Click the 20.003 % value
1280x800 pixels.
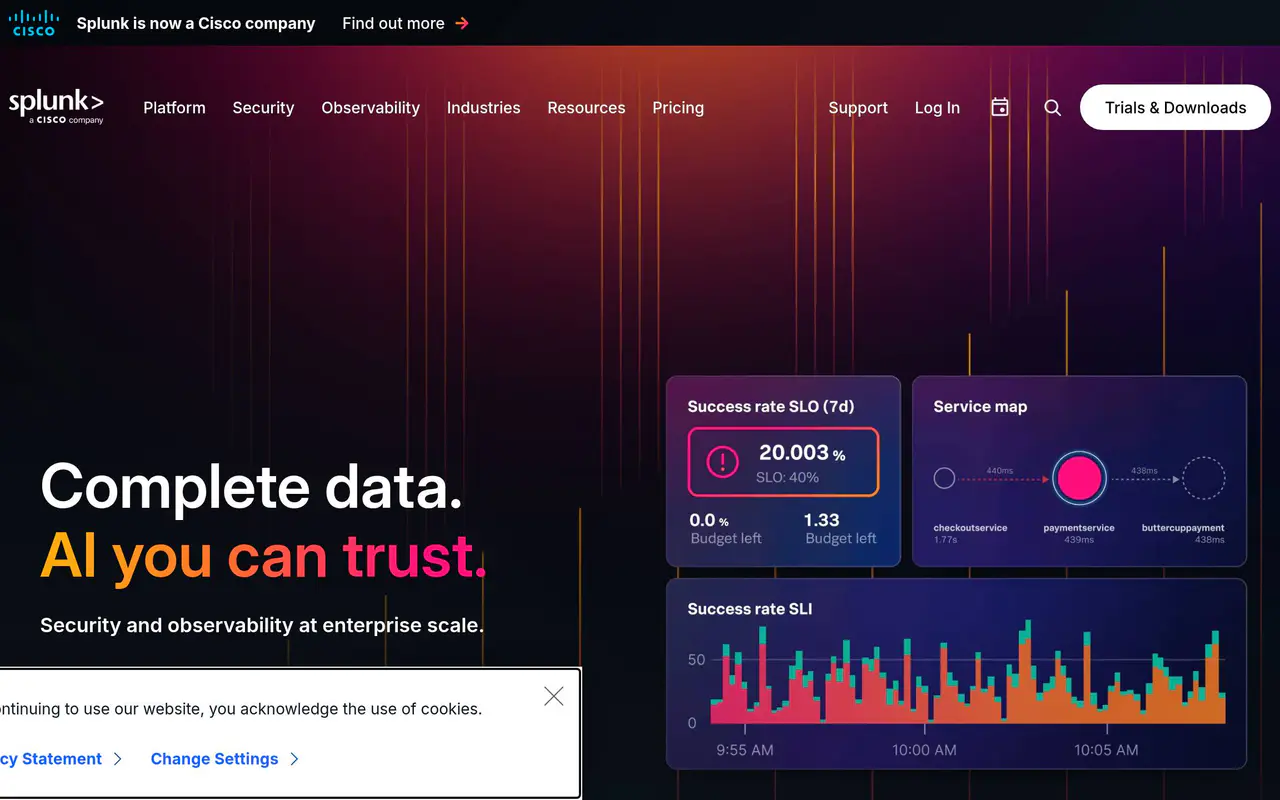802,453
